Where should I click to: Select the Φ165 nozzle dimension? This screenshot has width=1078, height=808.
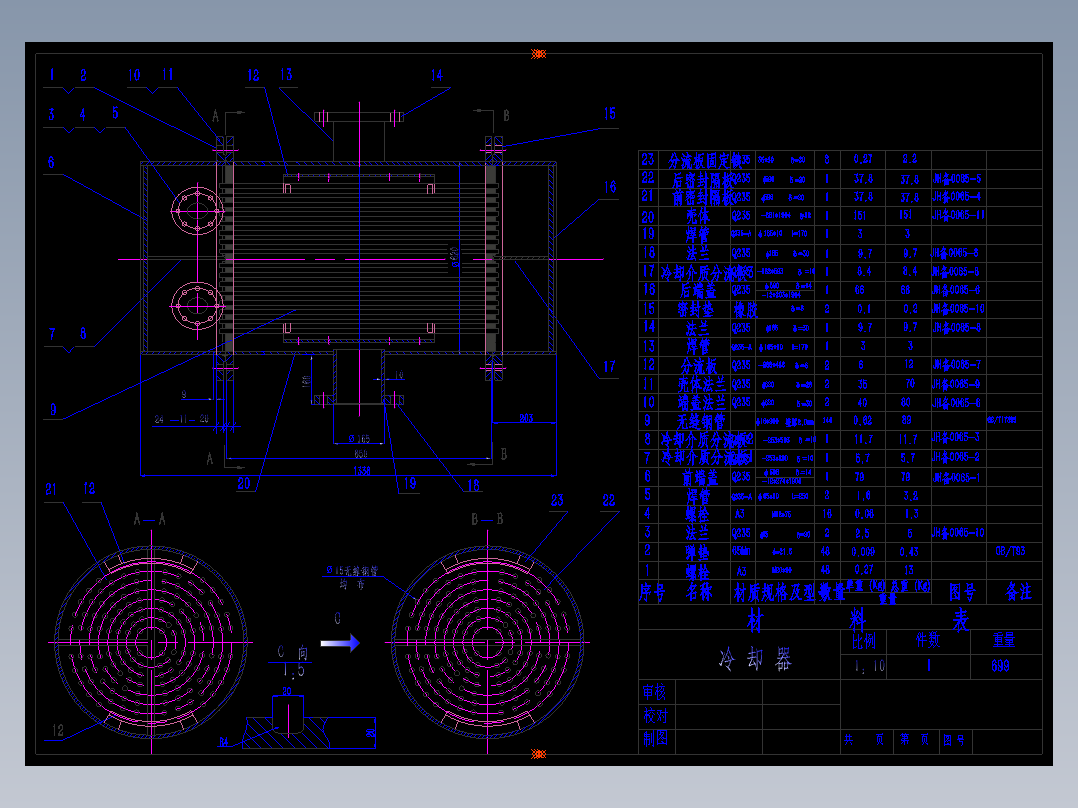(359, 439)
